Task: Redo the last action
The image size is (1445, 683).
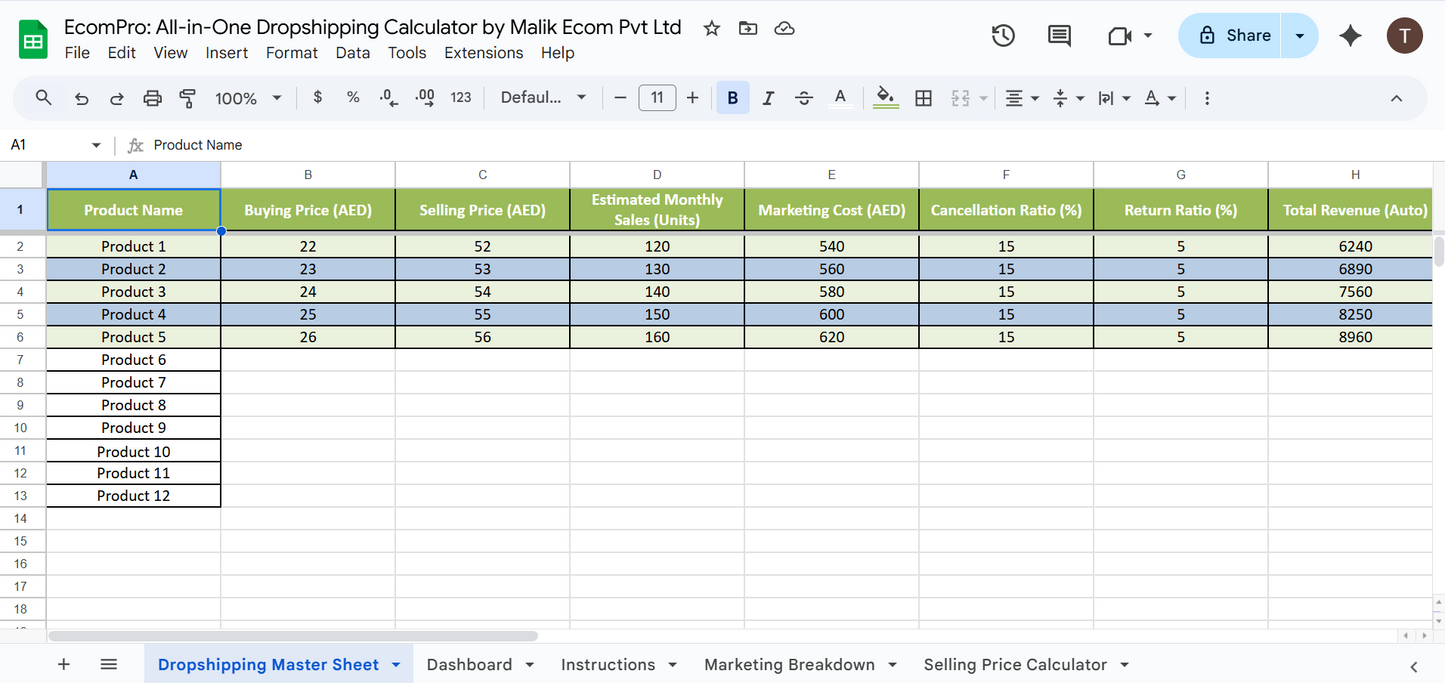Action: pyautogui.click(x=117, y=98)
